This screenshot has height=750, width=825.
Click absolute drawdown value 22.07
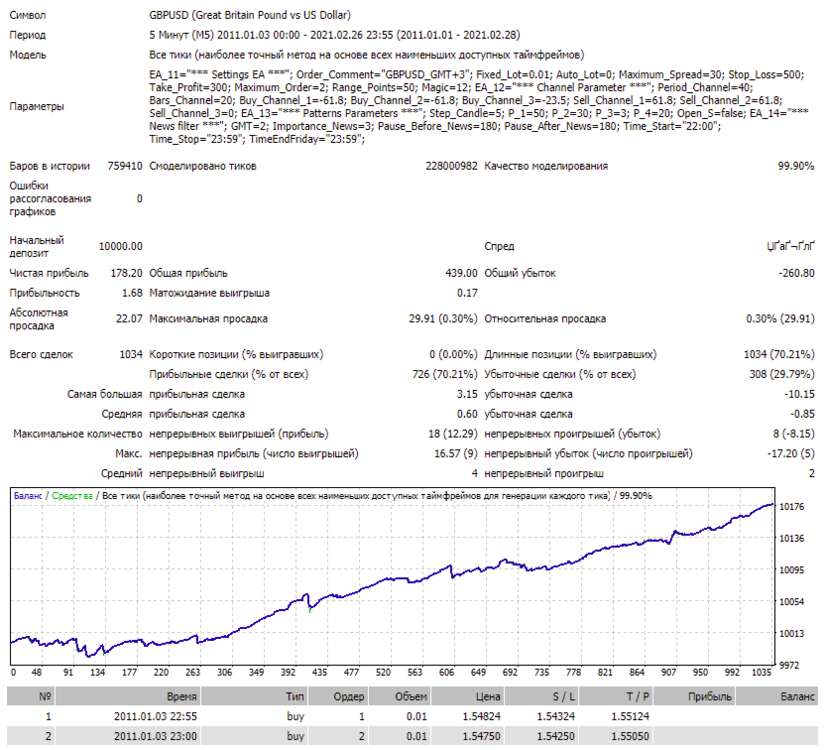tap(129, 319)
